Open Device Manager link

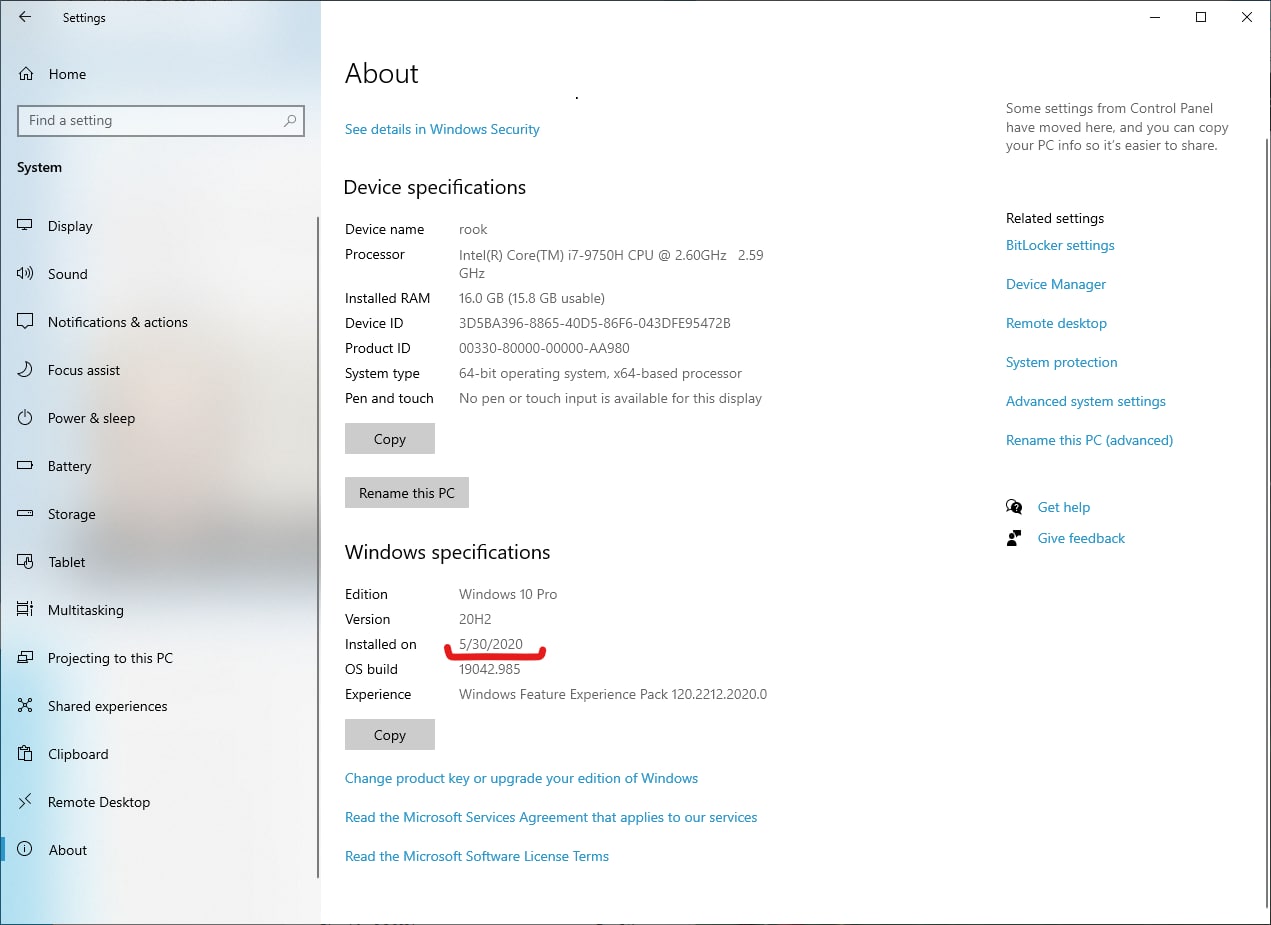pos(1056,284)
